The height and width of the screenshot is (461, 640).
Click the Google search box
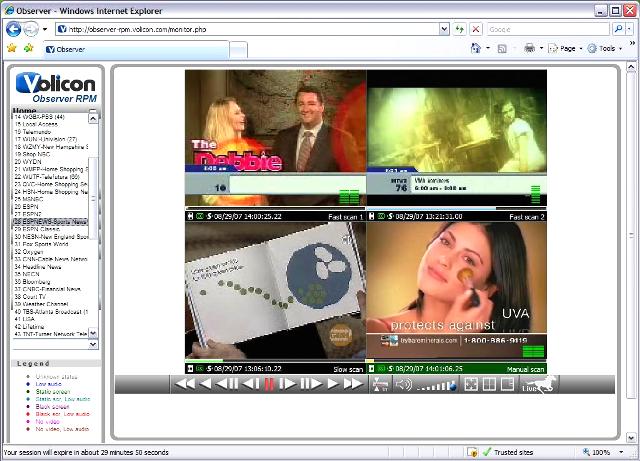[x=548, y=29]
